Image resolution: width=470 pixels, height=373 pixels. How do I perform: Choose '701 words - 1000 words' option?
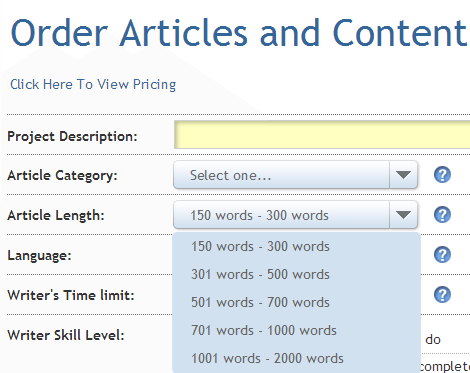tap(296, 331)
